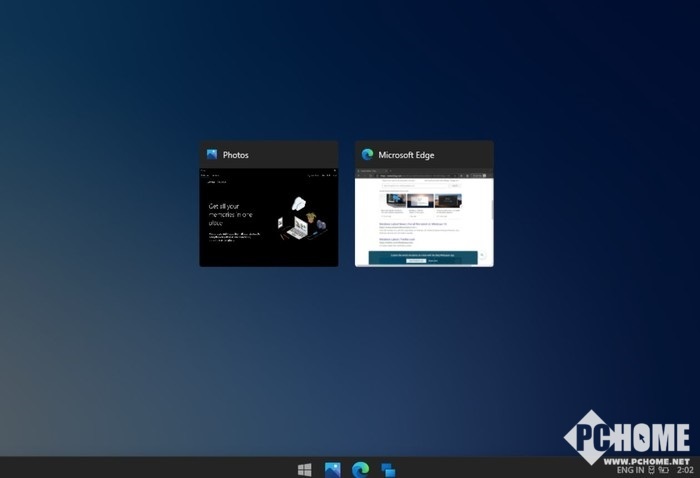Select the "Photos" title label

point(236,155)
